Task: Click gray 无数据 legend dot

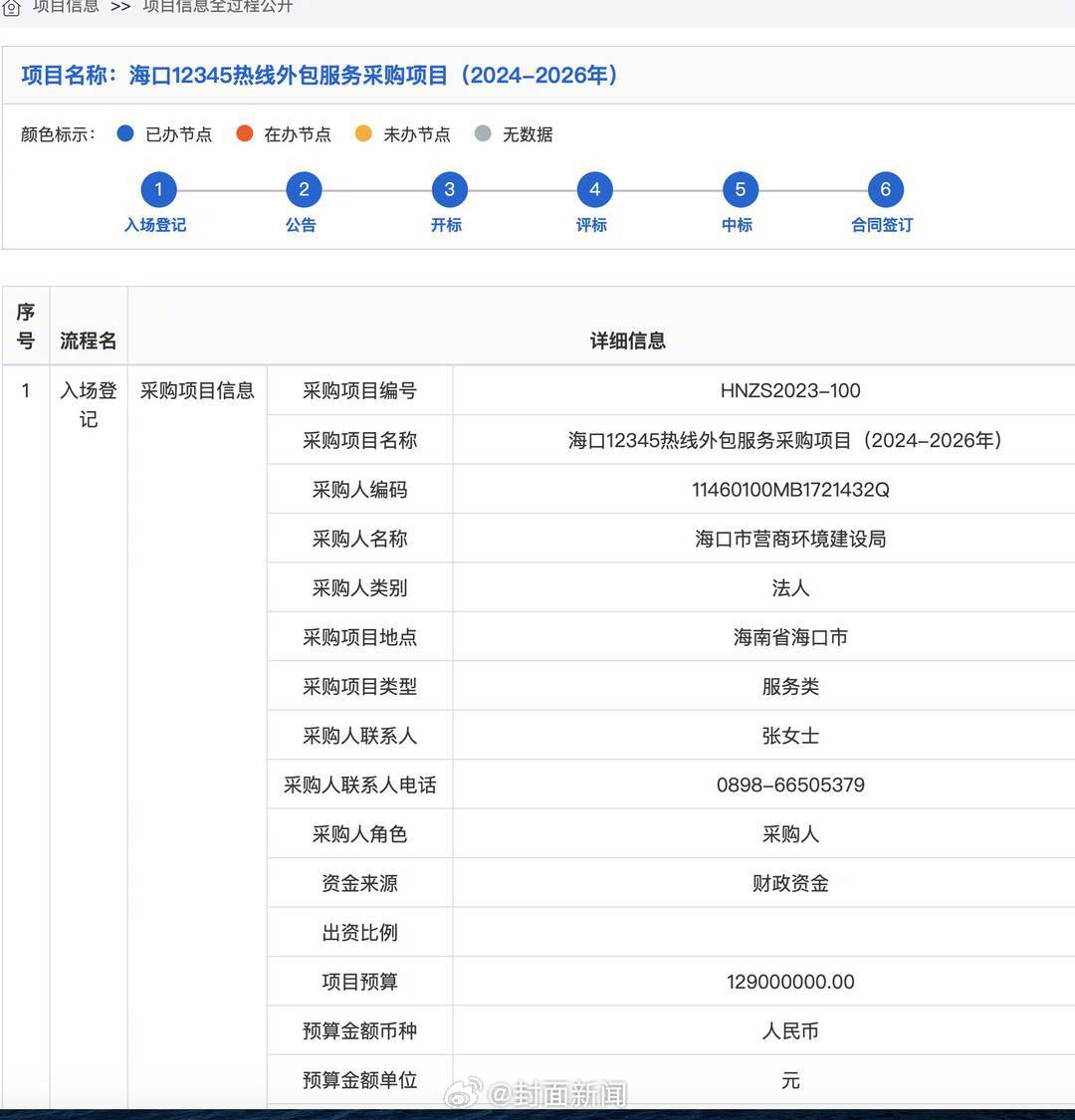Action: click(483, 133)
